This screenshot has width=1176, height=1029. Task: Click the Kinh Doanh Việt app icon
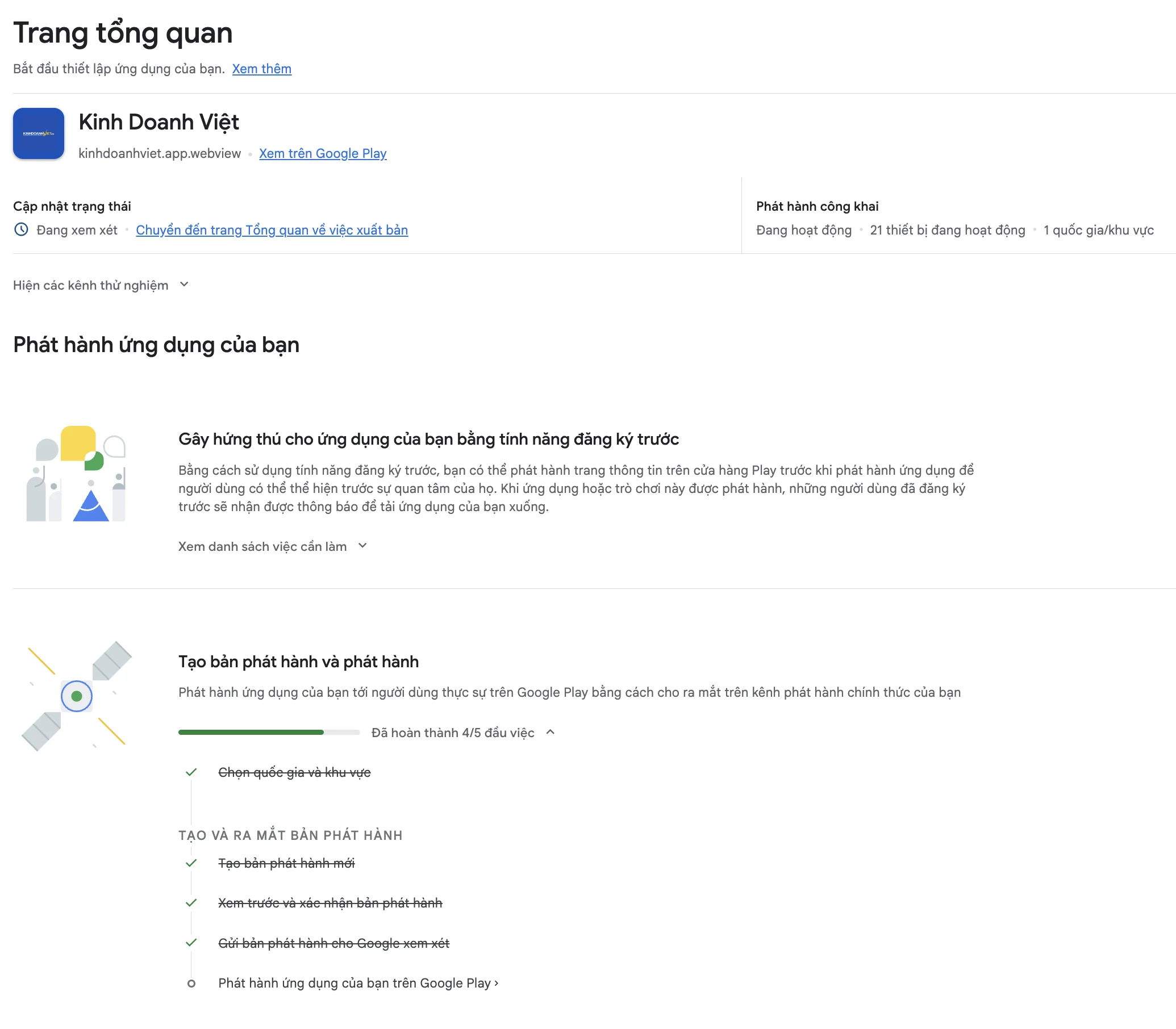tap(39, 133)
